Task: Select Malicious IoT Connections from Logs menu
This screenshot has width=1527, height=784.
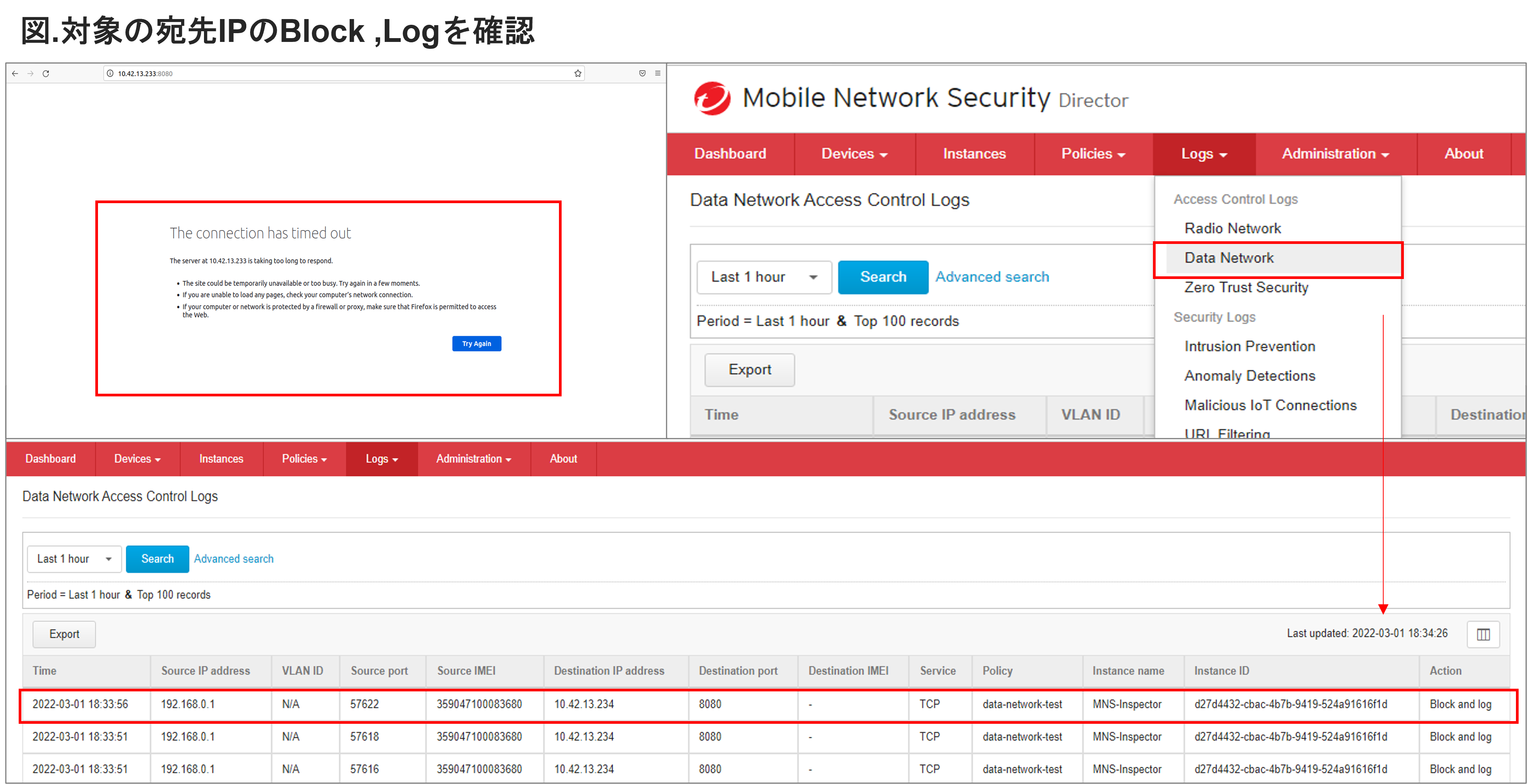Action: tap(1270, 405)
